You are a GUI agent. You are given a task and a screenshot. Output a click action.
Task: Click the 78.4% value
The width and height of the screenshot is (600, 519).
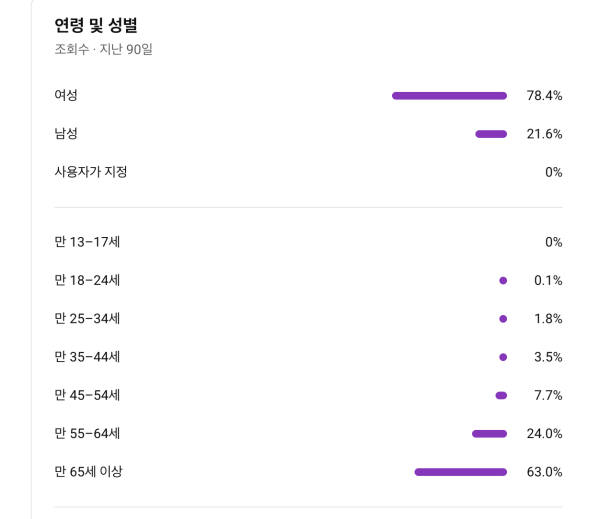(x=544, y=96)
